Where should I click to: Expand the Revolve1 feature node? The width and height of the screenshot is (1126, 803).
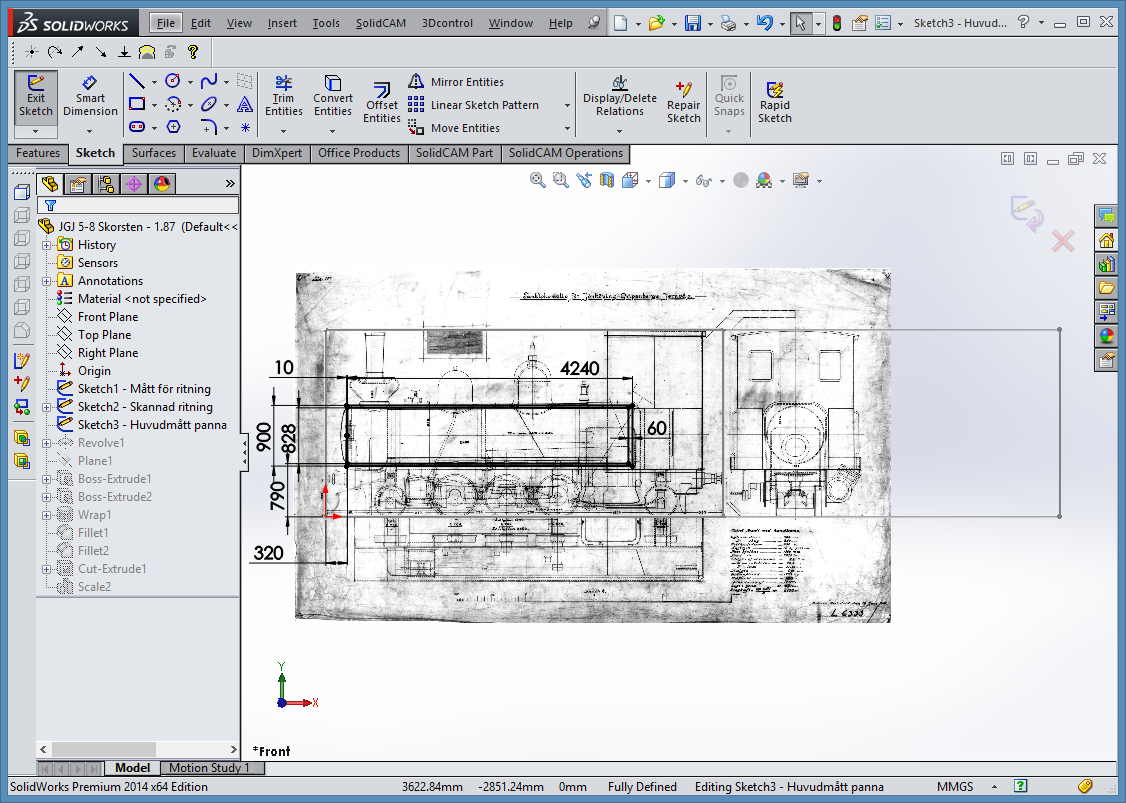(47, 443)
